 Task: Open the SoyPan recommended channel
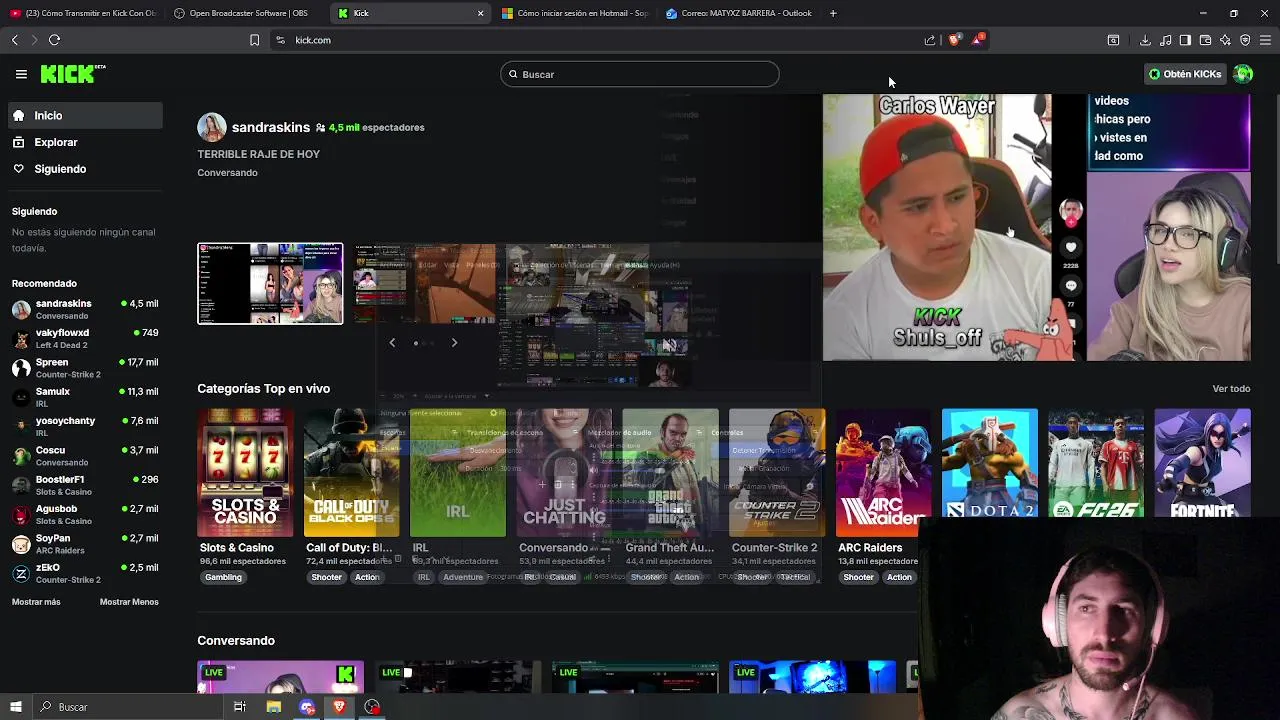[x=84, y=544]
